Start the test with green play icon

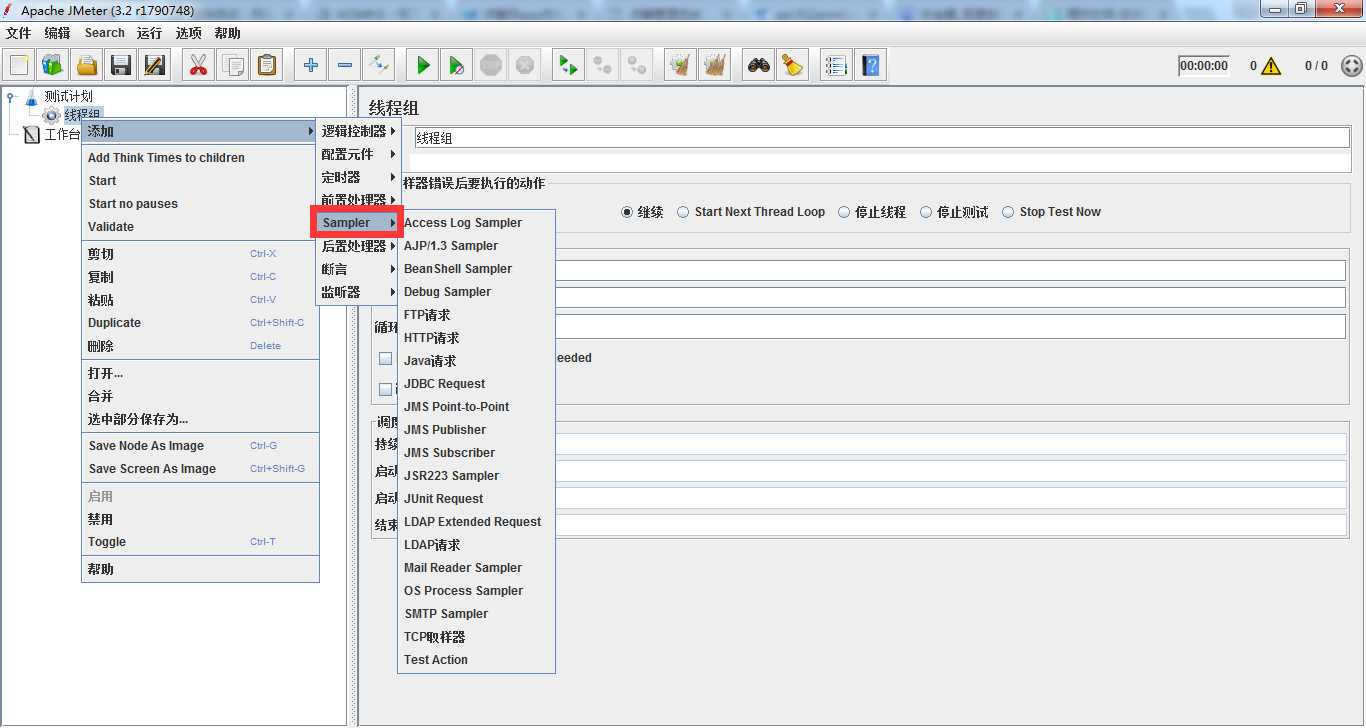click(x=423, y=66)
